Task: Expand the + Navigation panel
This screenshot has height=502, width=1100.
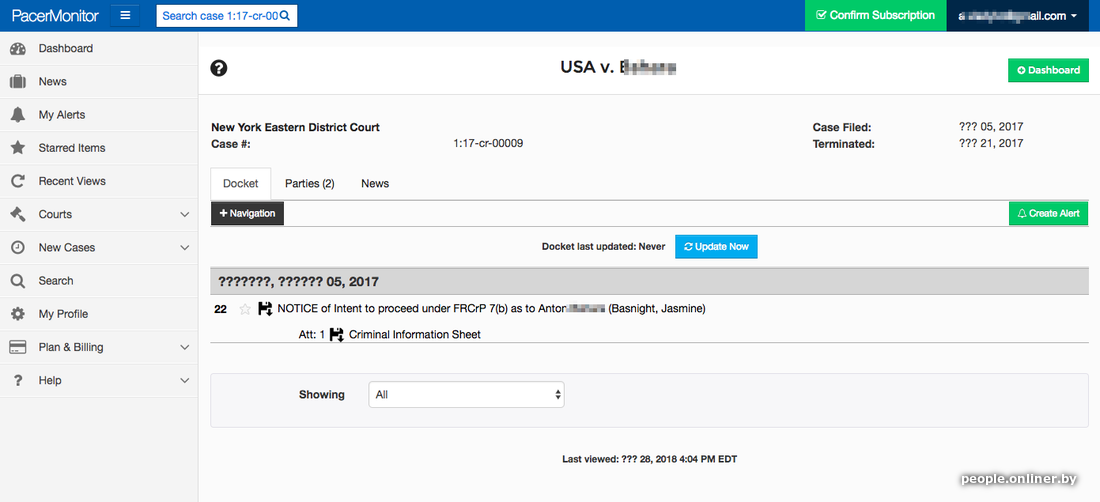Action: (x=248, y=213)
